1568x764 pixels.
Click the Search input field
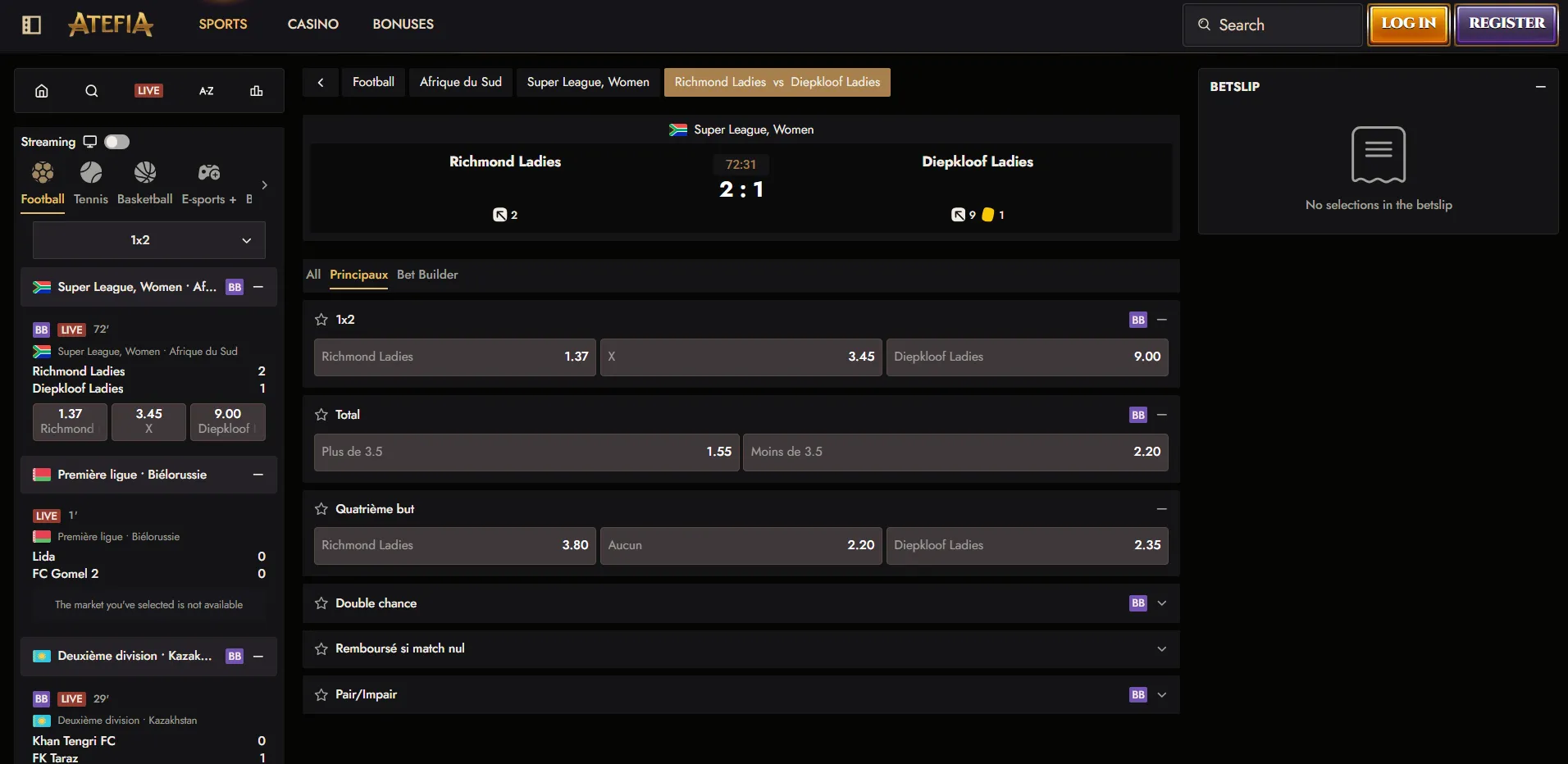(1273, 25)
